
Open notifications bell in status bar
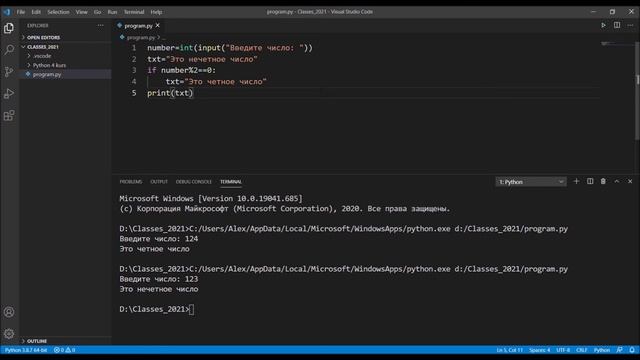[632, 350]
